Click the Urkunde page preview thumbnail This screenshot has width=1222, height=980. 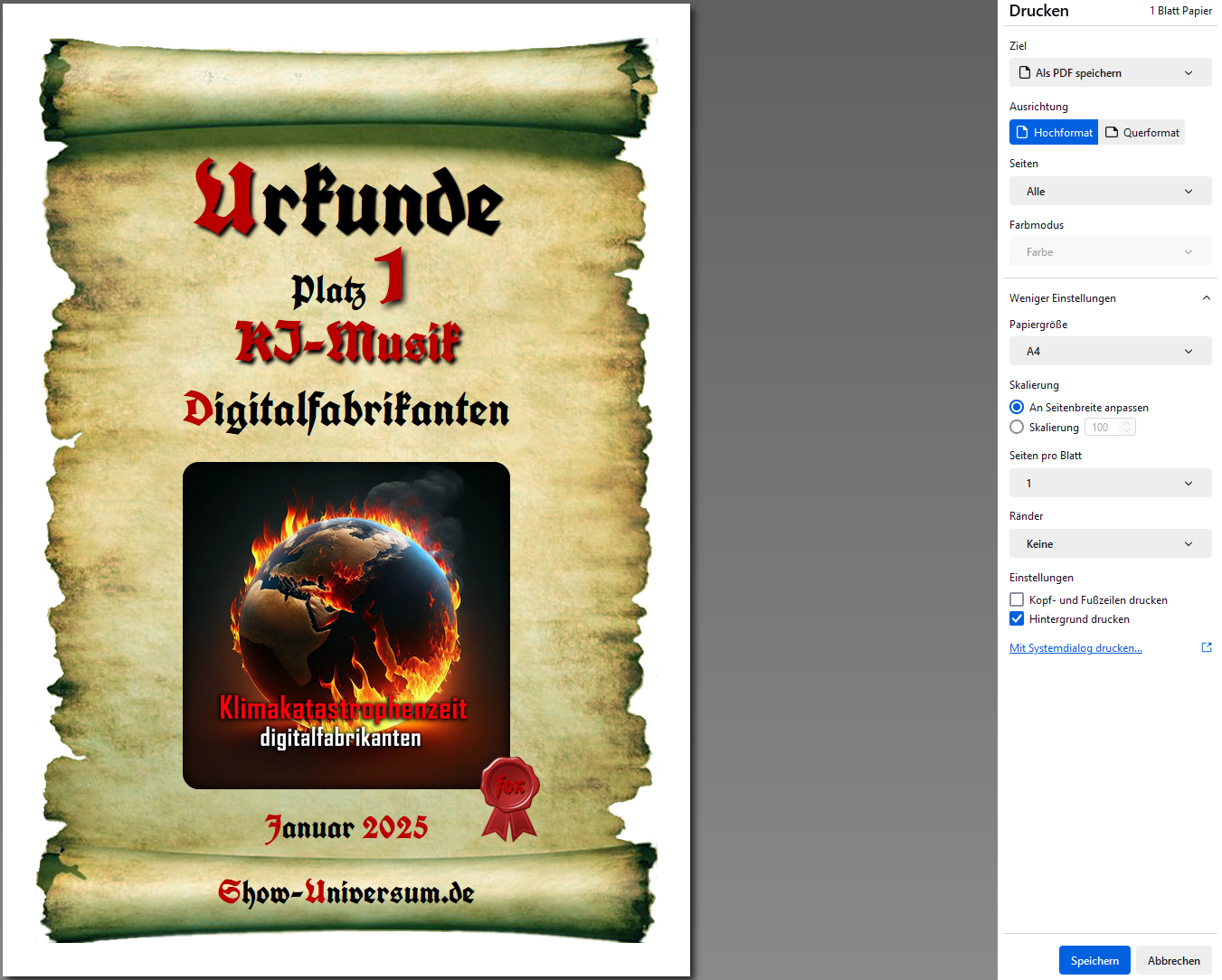346,490
